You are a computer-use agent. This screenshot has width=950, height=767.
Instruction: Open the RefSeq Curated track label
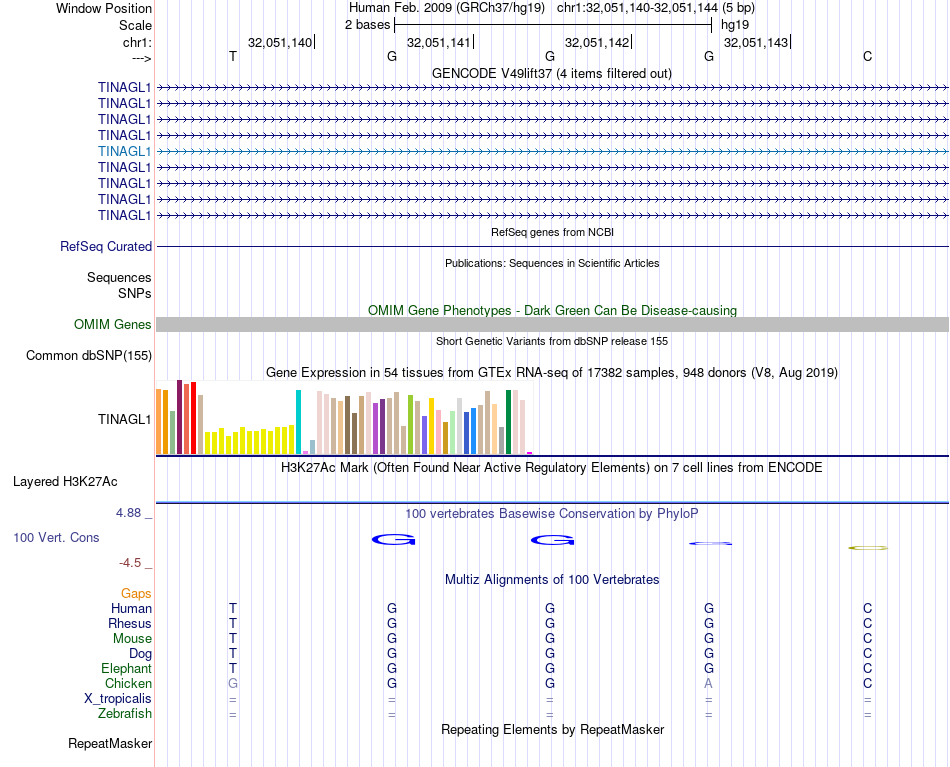pos(106,247)
